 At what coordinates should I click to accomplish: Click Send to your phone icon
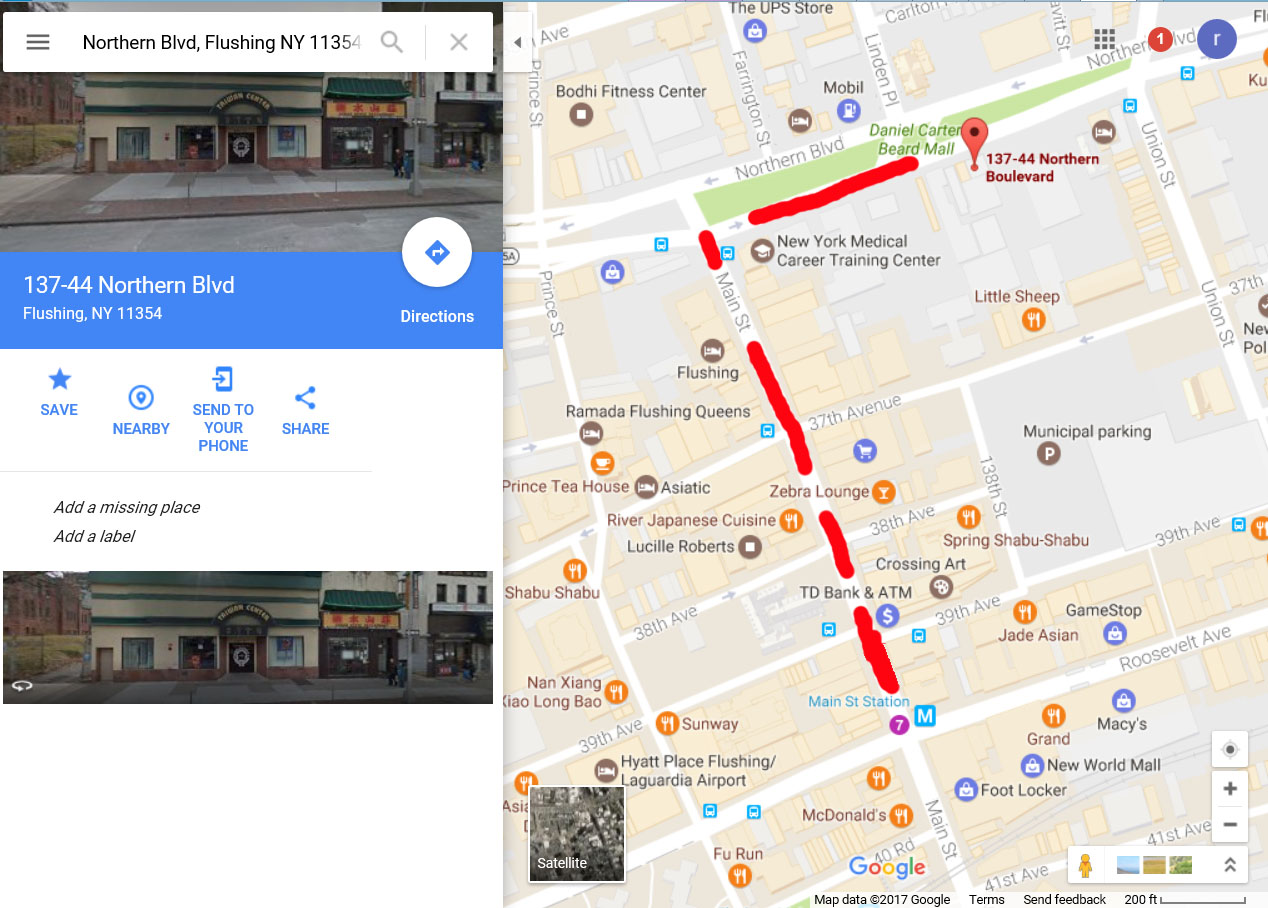click(223, 379)
